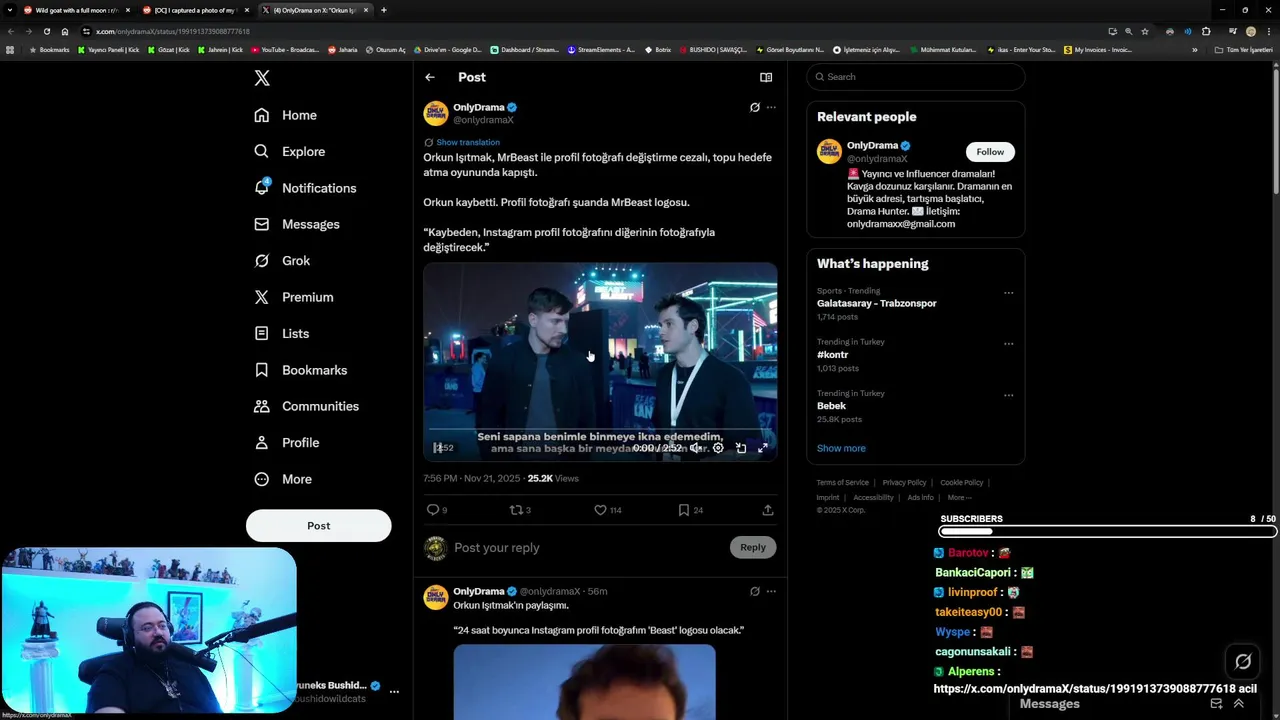Bookmark this page with the star icon
The image size is (1280, 720).
[1145, 31]
